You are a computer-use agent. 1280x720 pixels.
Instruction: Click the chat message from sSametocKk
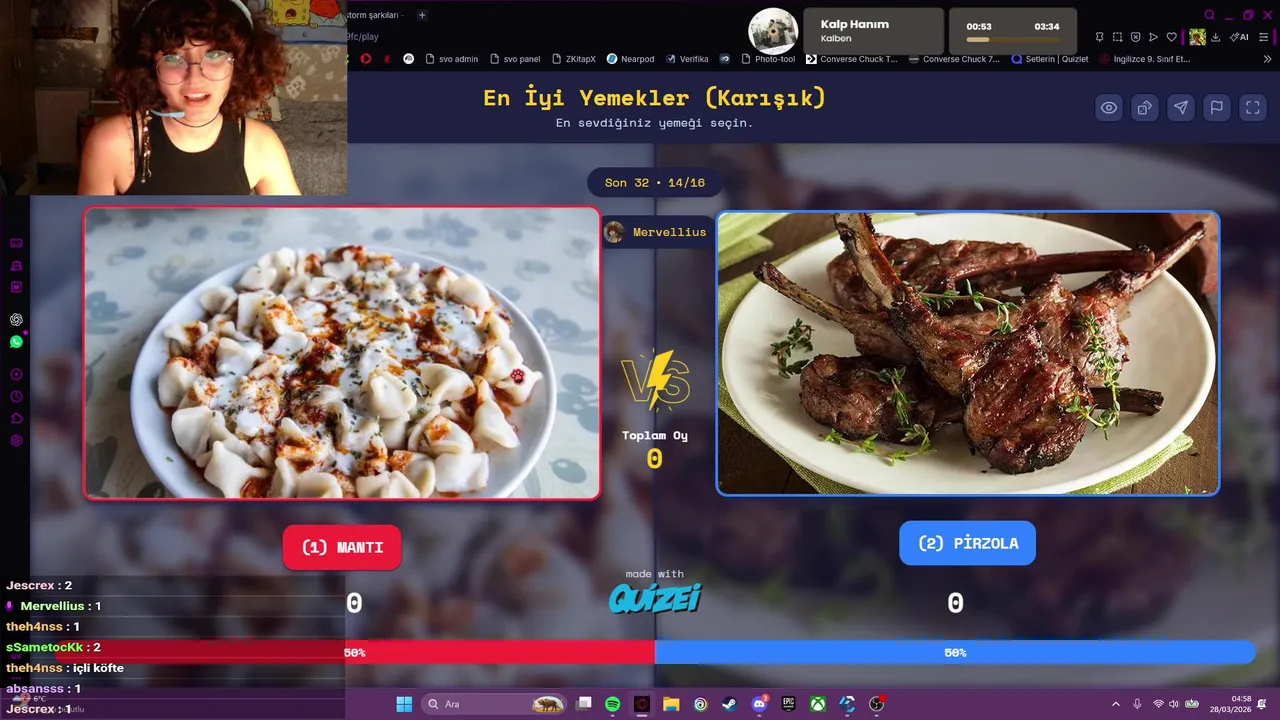pyautogui.click(x=53, y=647)
